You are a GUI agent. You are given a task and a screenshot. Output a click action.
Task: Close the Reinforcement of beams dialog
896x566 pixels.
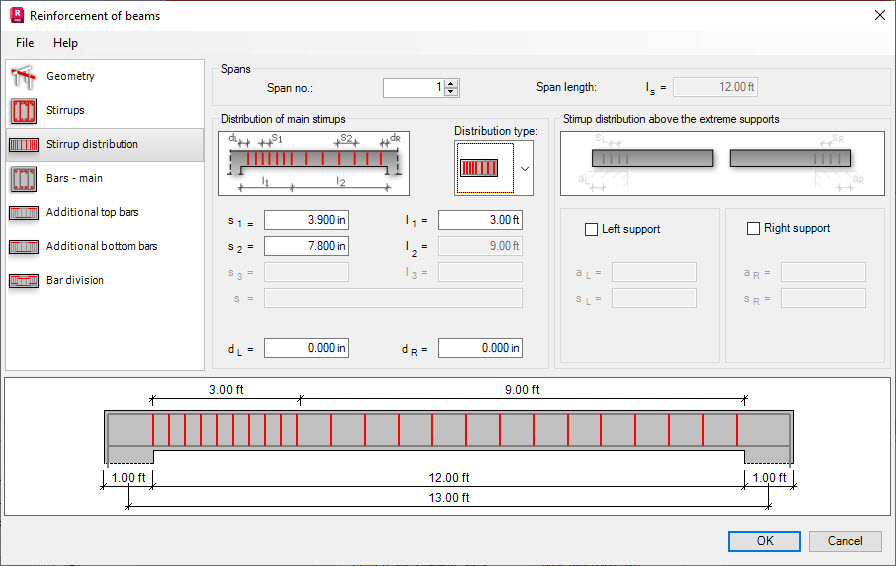(x=880, y=15)
